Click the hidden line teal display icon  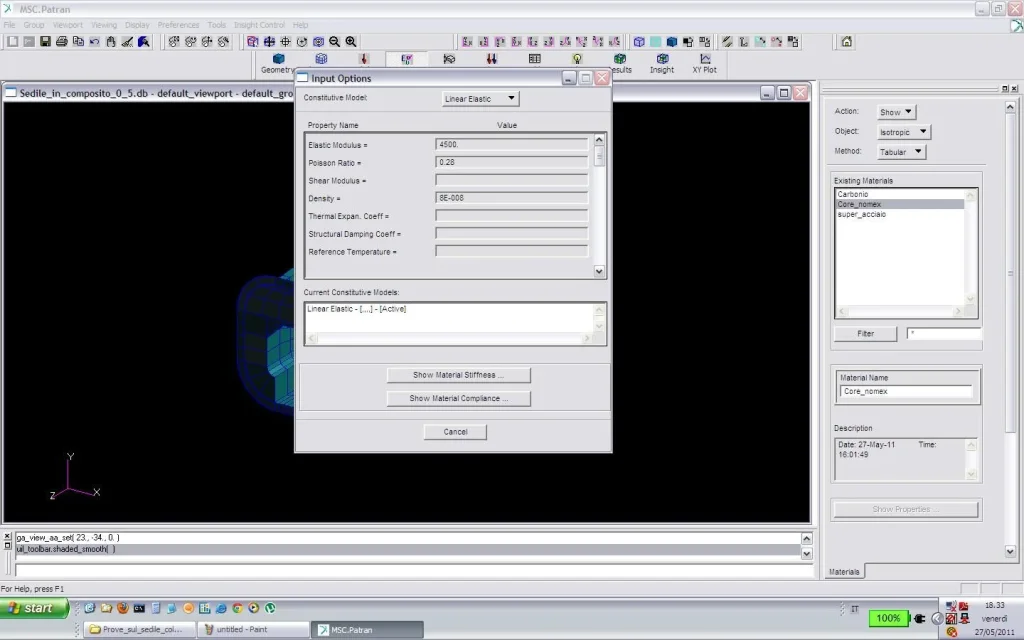tap(655, 42)
